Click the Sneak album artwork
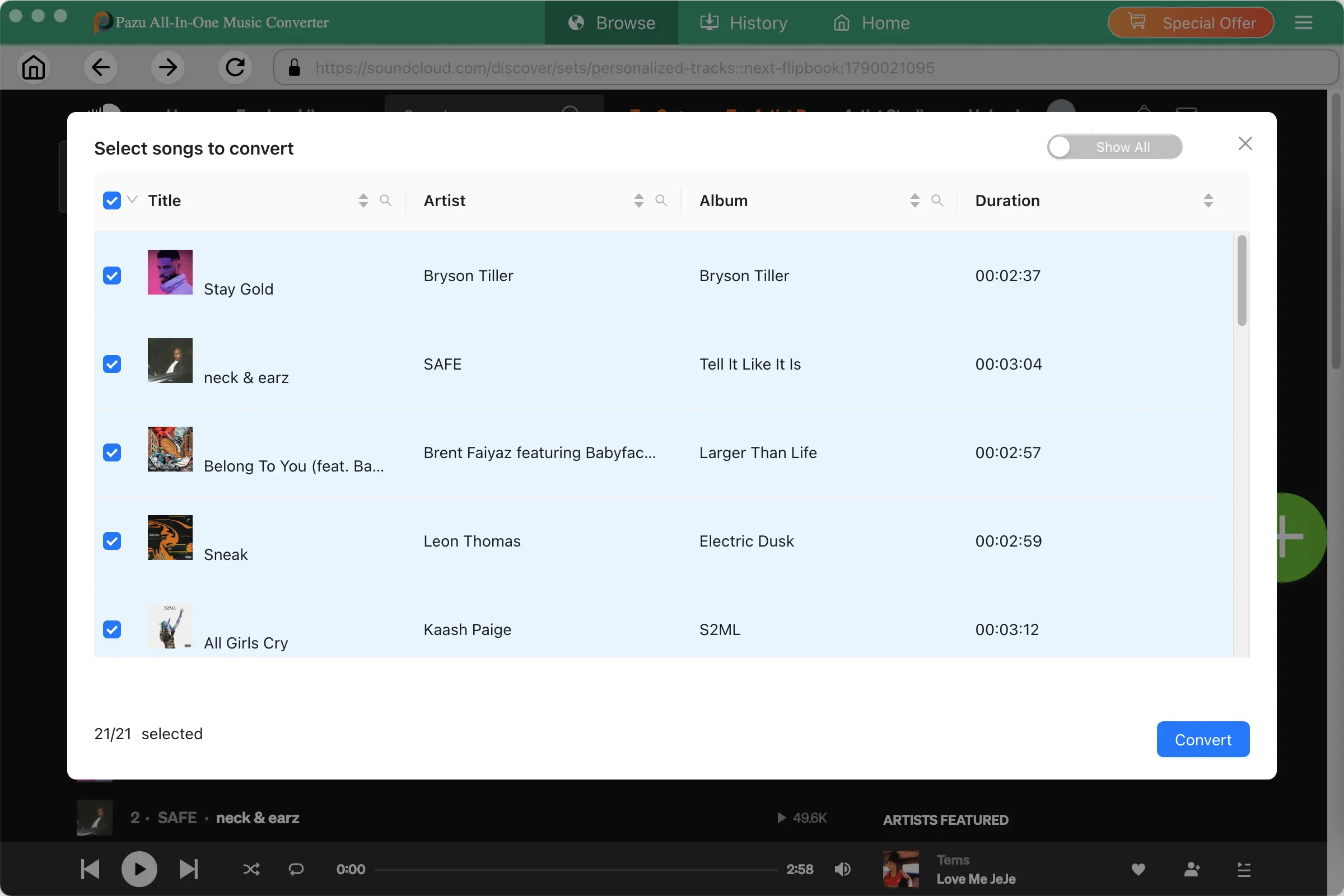1344x896 pixels. tap(170, 538)
